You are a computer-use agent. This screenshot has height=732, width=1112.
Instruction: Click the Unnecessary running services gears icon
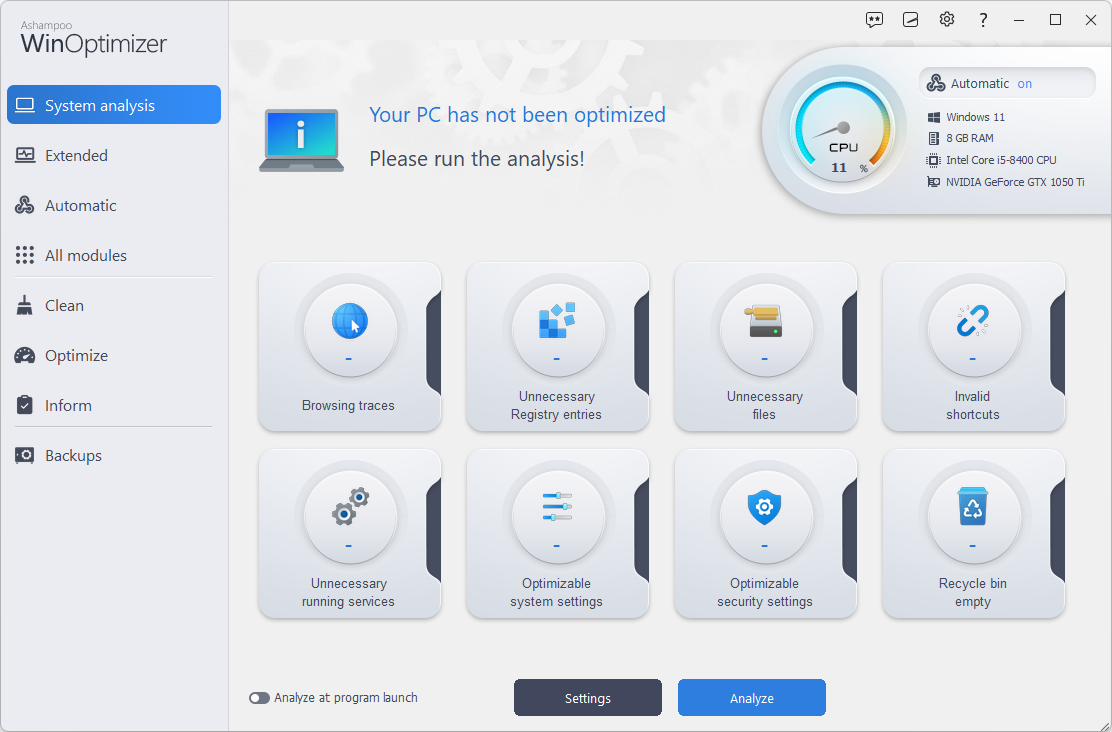[350, 506]
